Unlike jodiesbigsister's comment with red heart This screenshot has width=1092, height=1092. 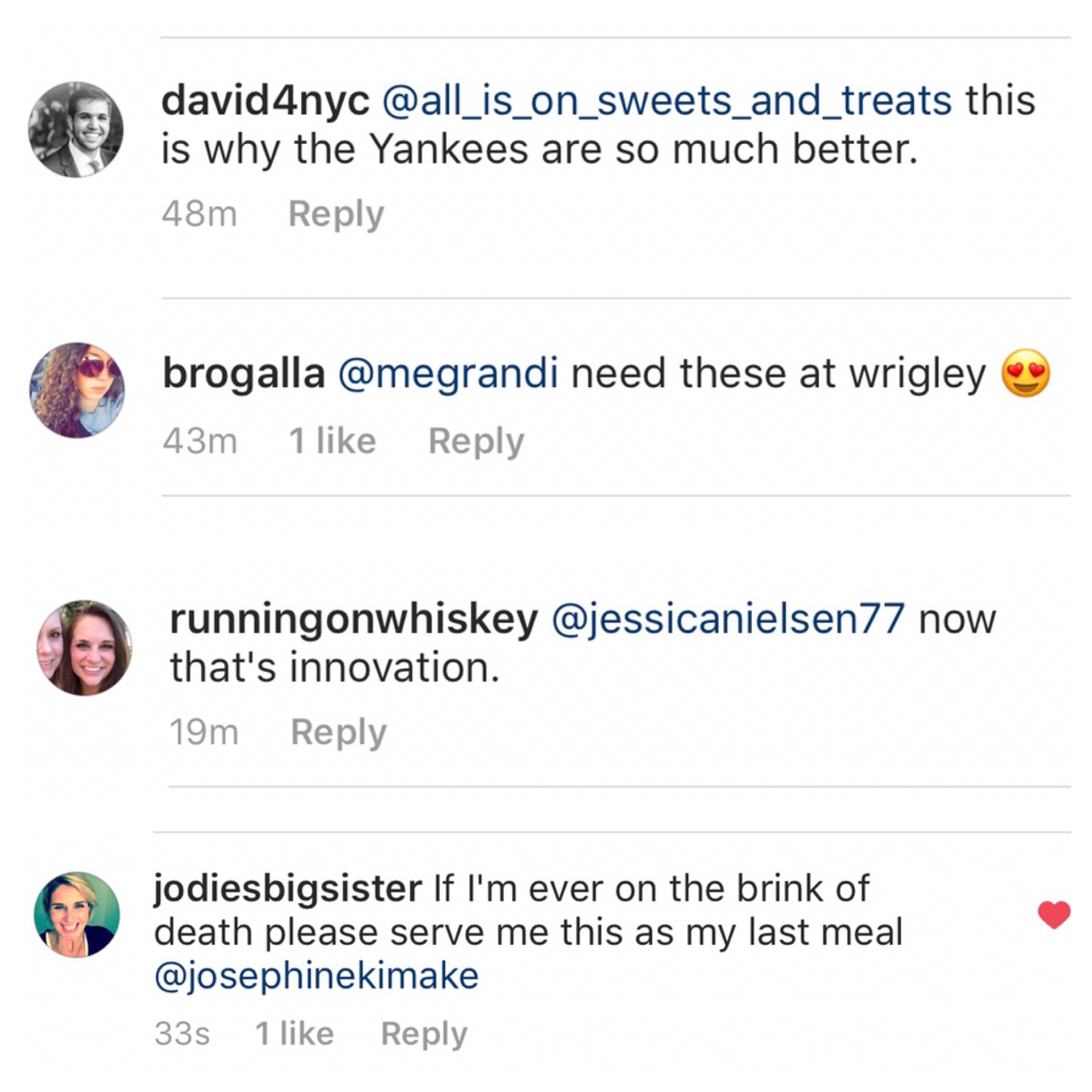(x=1054, y=915)
